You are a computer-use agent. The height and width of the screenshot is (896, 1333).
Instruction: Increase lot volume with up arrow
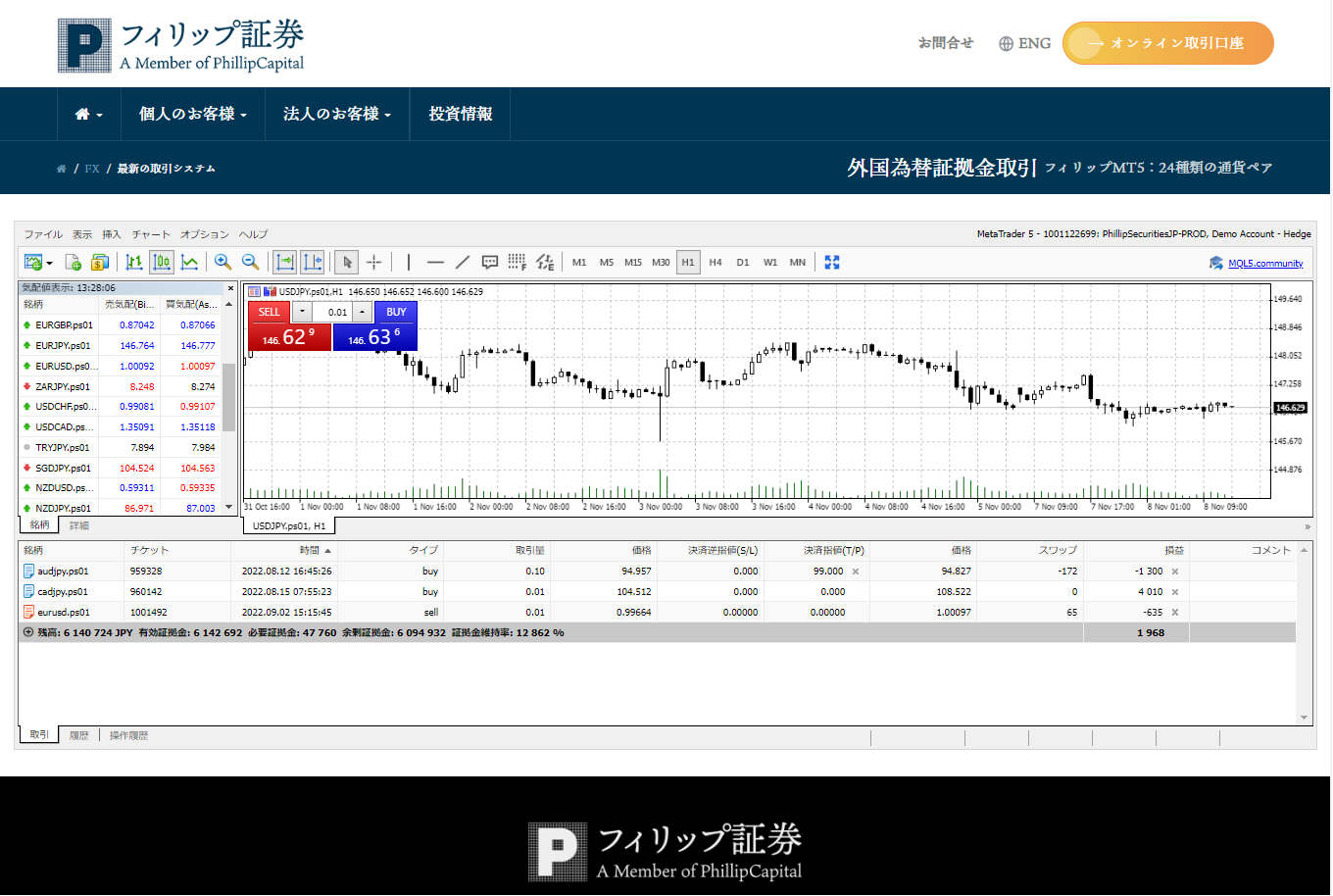pos(363,312)
